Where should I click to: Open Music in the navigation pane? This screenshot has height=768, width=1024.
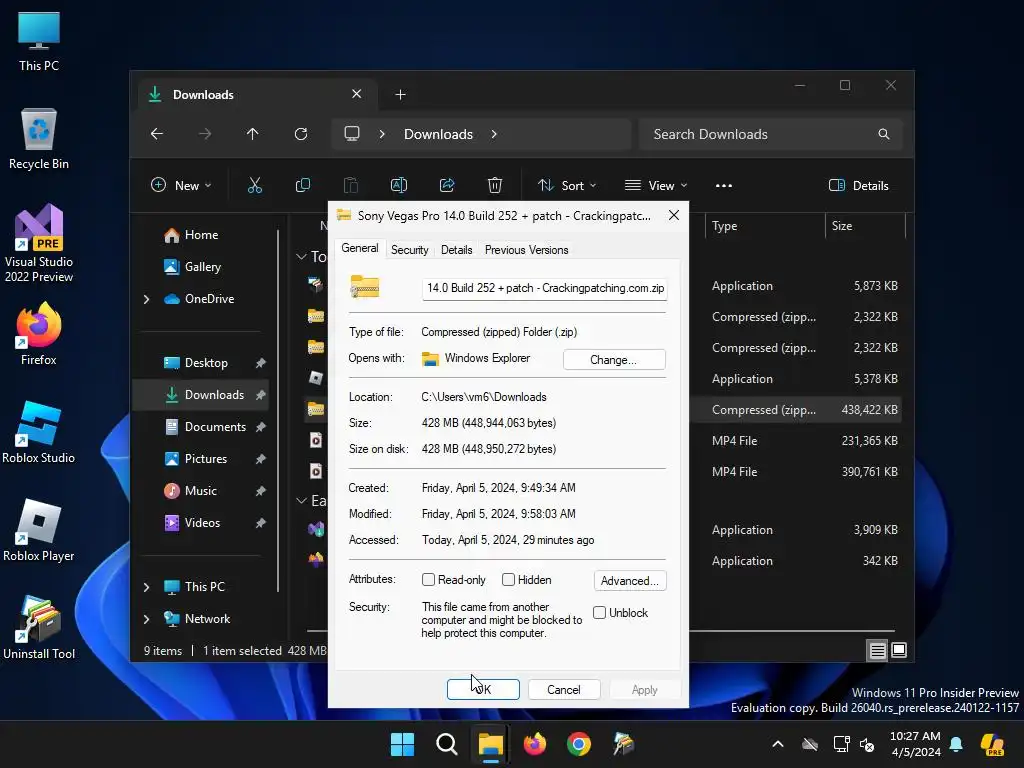(x=202, y=491)
